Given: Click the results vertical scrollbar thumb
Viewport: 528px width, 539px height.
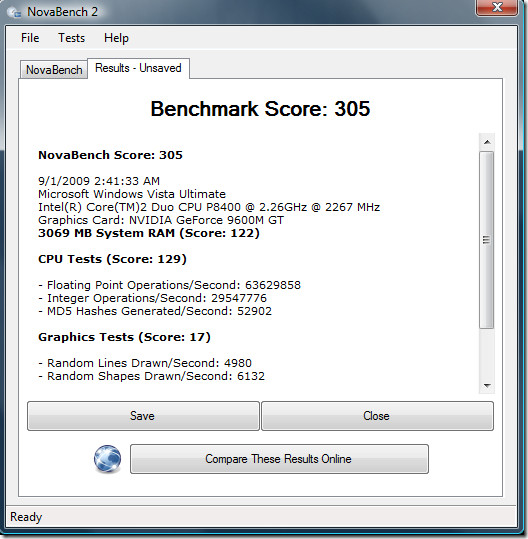Looking at the screenshot, I should [x=487, y=240].
